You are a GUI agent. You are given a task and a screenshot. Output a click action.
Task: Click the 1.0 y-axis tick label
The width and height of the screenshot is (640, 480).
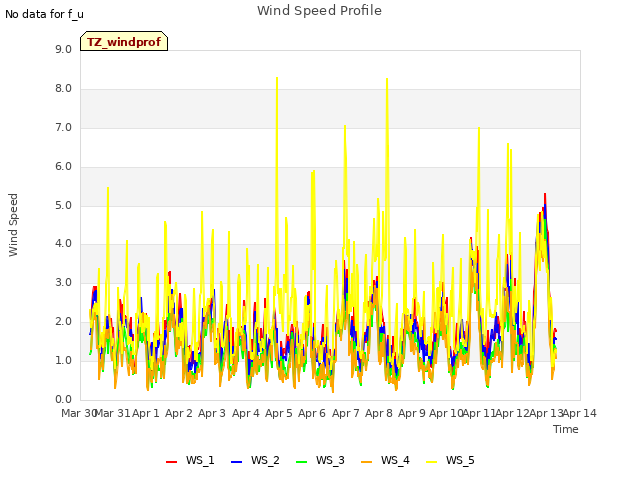pos(63,360)
